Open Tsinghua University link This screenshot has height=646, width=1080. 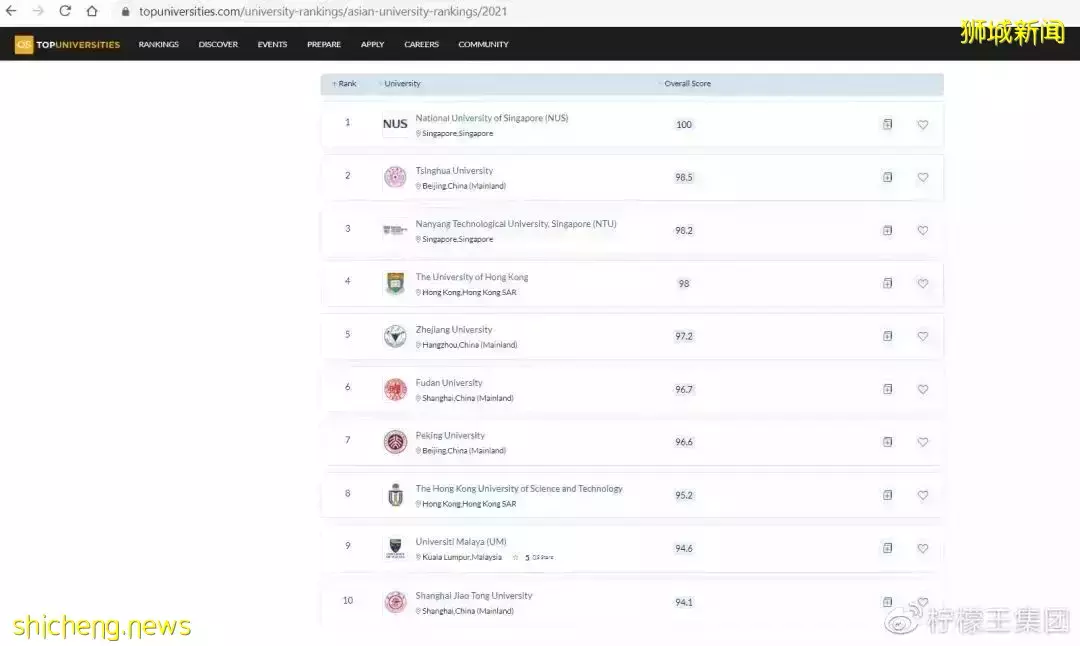point(454,171)
